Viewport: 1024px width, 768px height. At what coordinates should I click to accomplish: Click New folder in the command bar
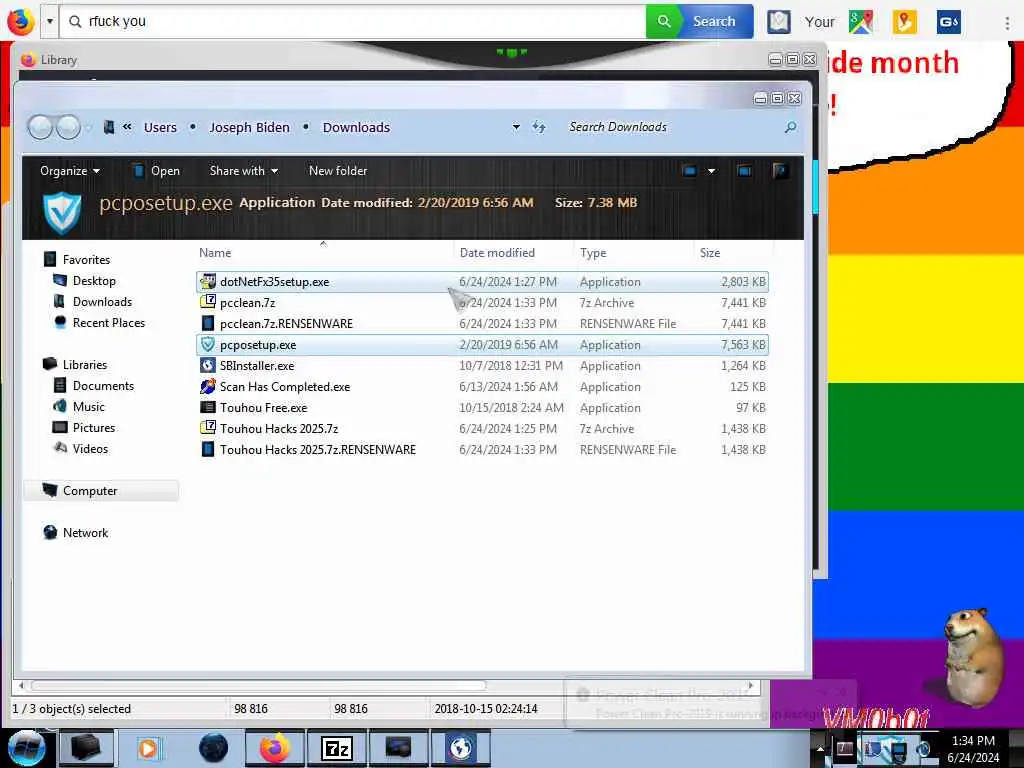[338, 170]
